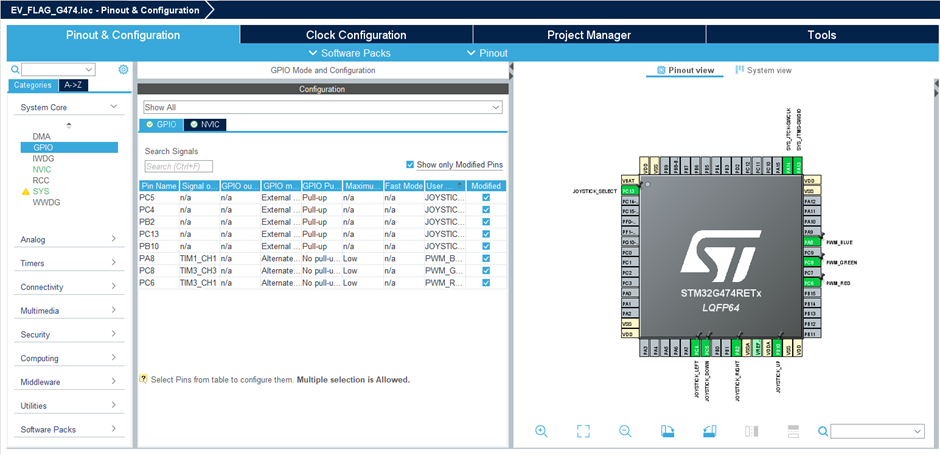
Task: Switch to the Clock Configuration tab
Action: (356, 35)
